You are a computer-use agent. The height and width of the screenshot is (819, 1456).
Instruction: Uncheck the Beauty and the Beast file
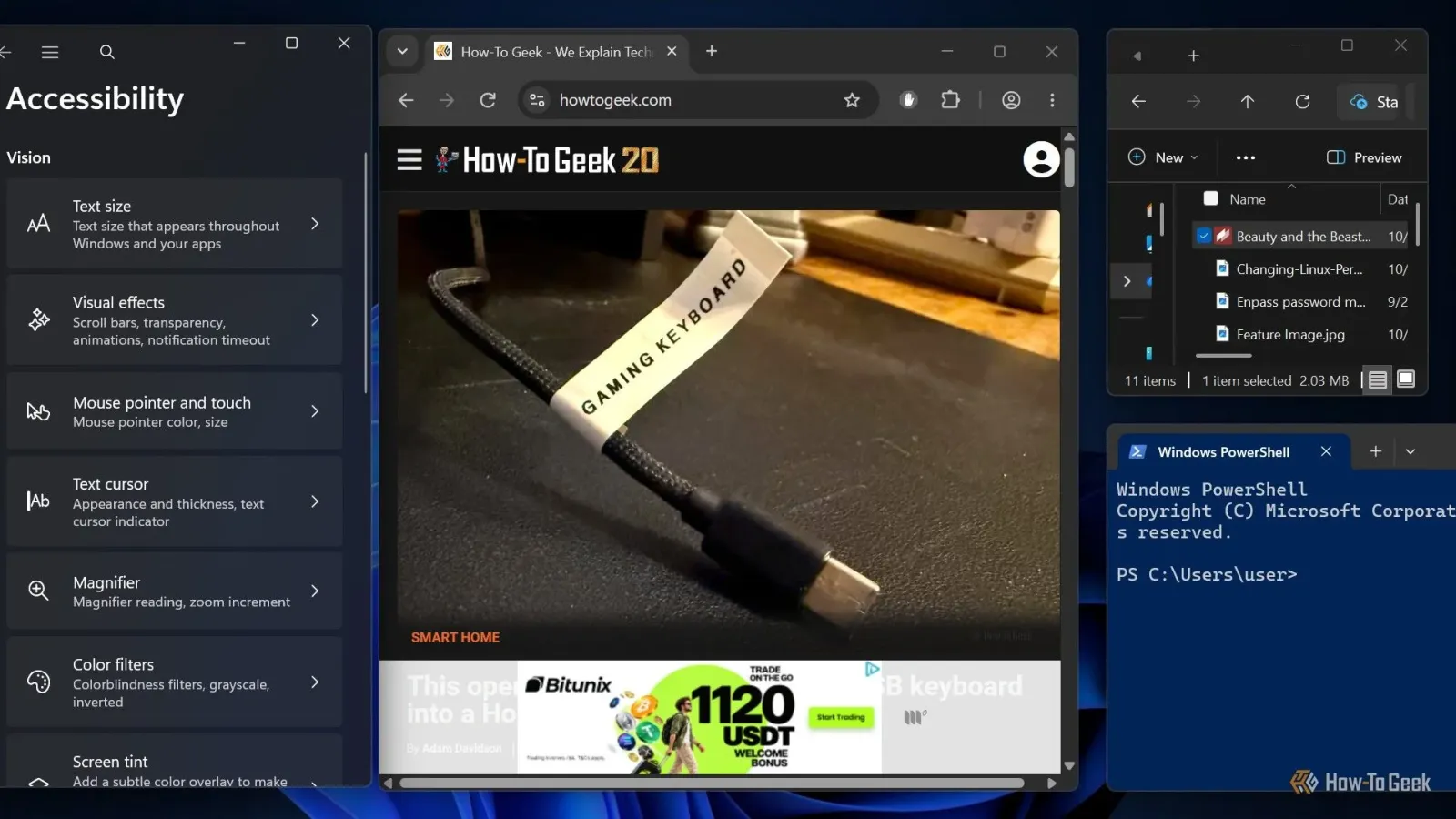1204,236
